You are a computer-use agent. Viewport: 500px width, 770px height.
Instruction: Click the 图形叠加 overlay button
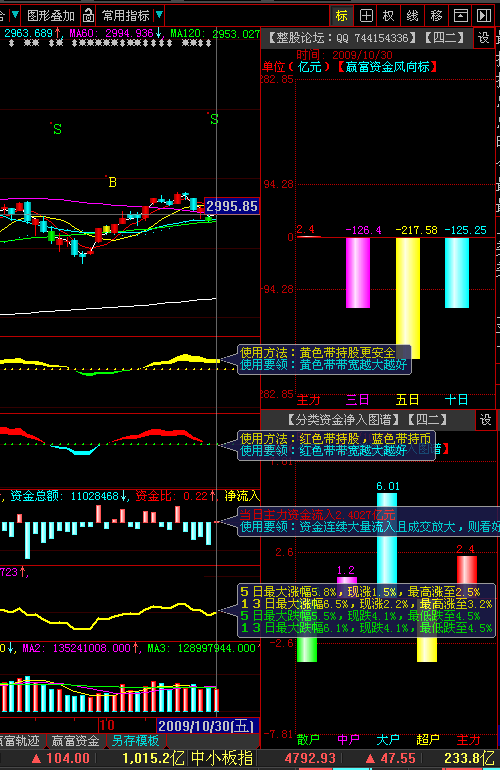[51, 16]
